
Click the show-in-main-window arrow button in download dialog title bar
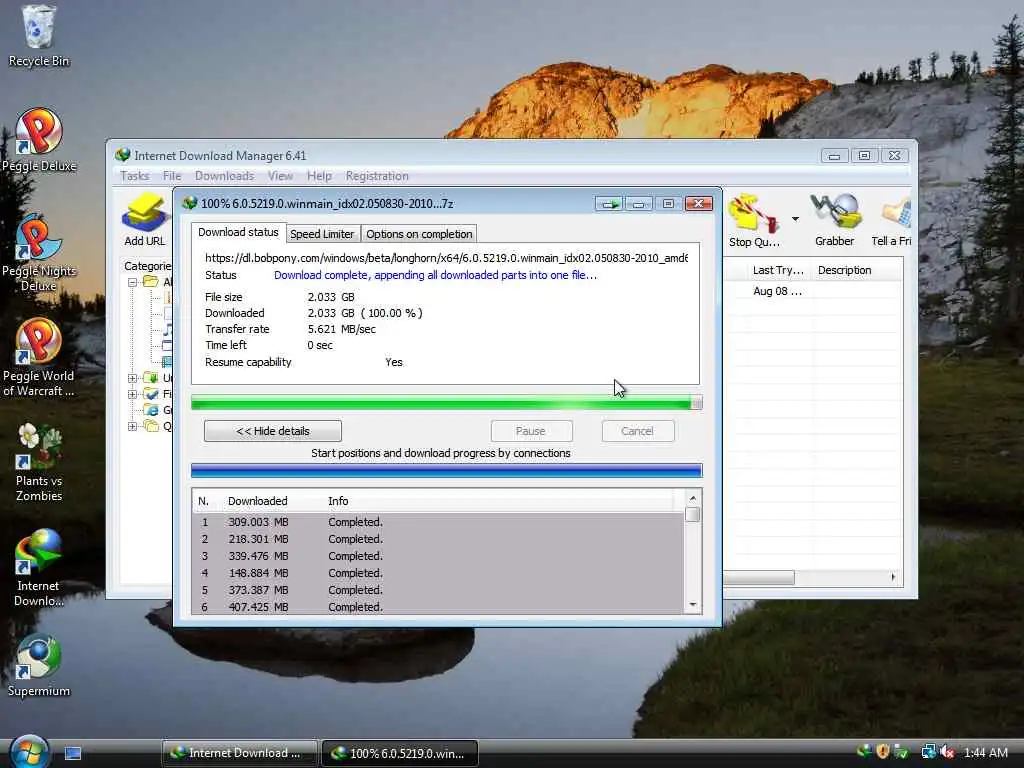point(609,204)
